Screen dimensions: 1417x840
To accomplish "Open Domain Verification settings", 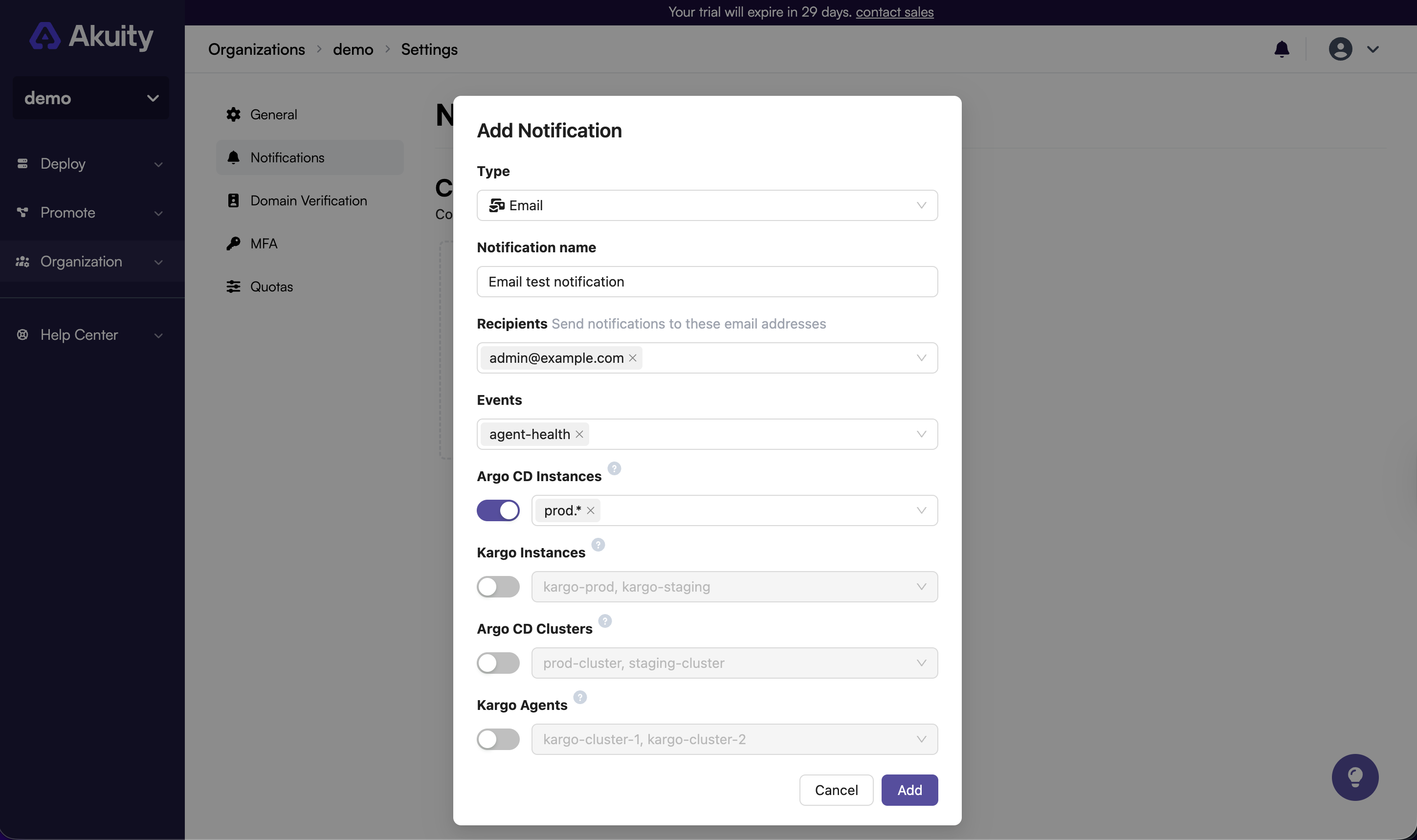I will pyautogui.click(x=309, y=200).
